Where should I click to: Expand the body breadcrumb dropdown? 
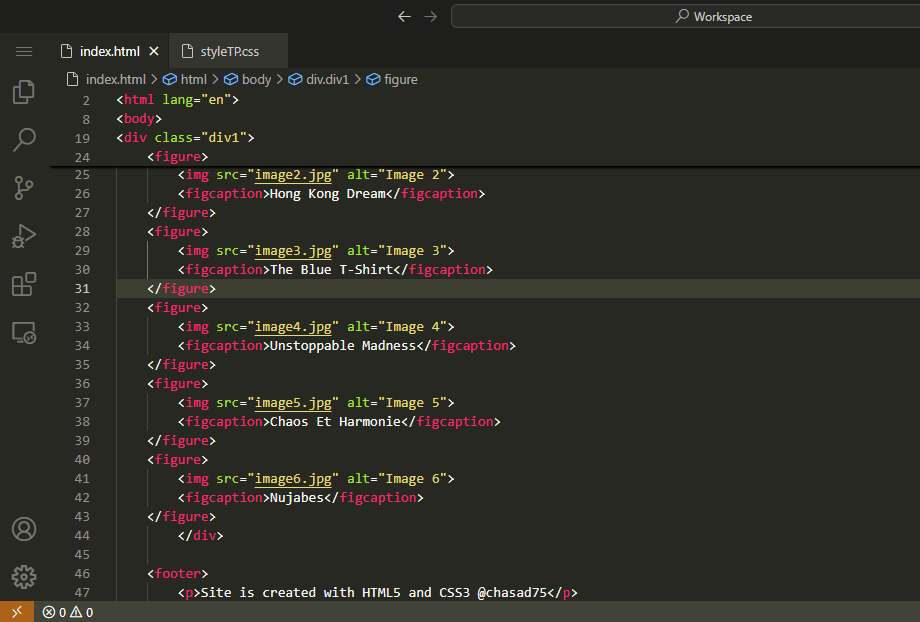[256, 80]
